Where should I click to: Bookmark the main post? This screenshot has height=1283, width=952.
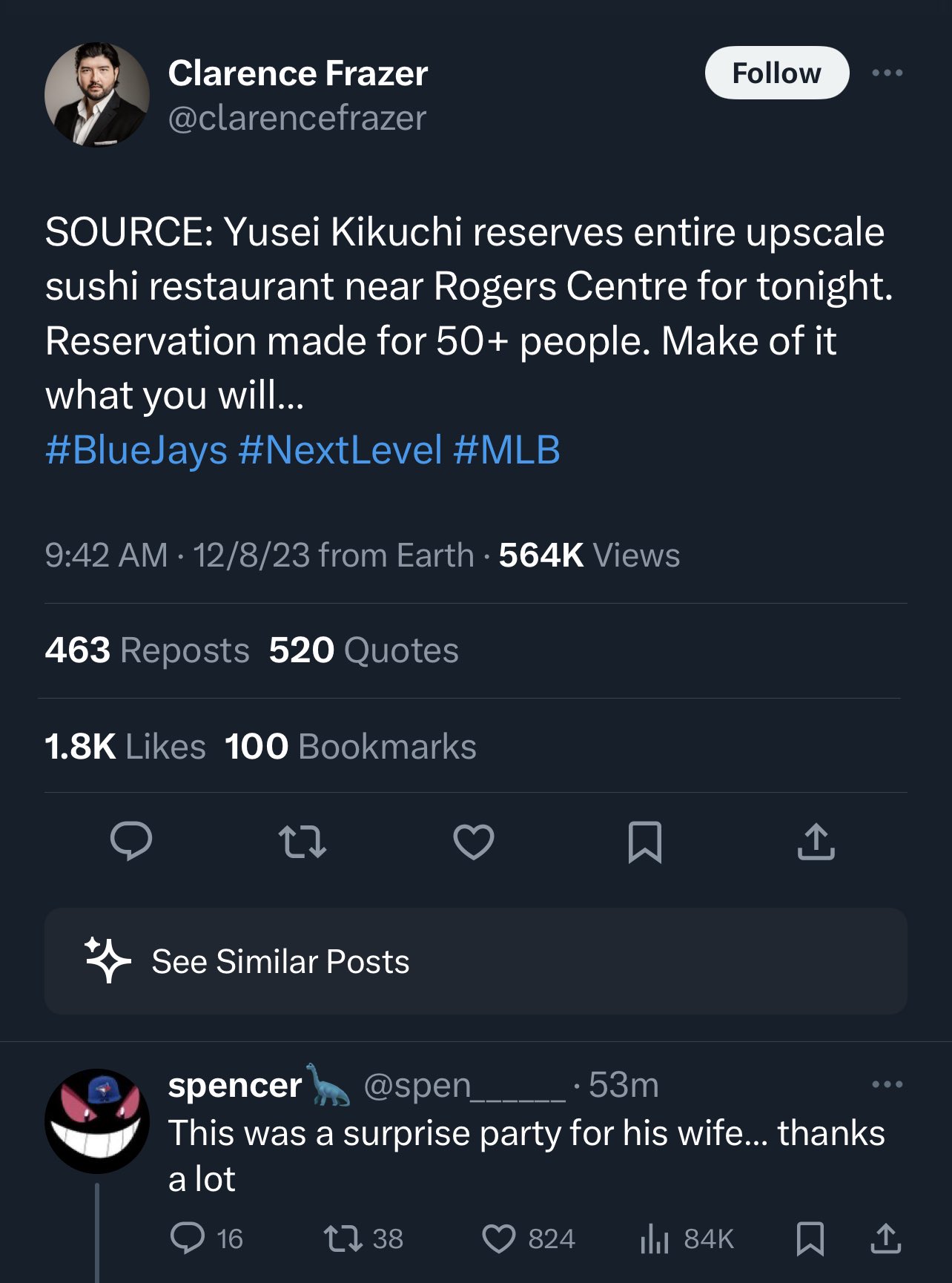pos(644,842)
